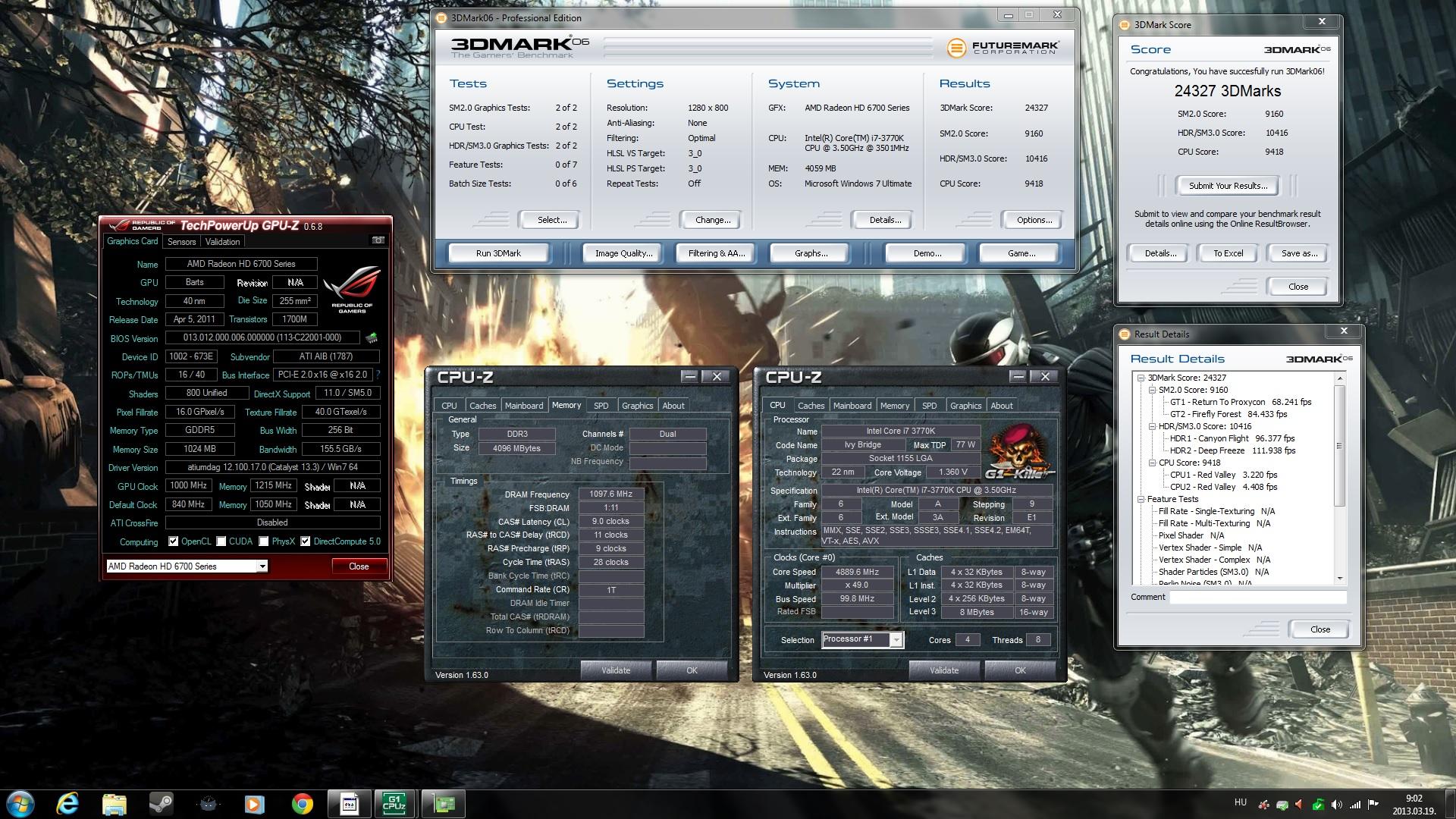The height and width of the screenshot is (819, 1456).
Task: Open Windows Explorer folder from the taskbar
Action: (115, 803)
